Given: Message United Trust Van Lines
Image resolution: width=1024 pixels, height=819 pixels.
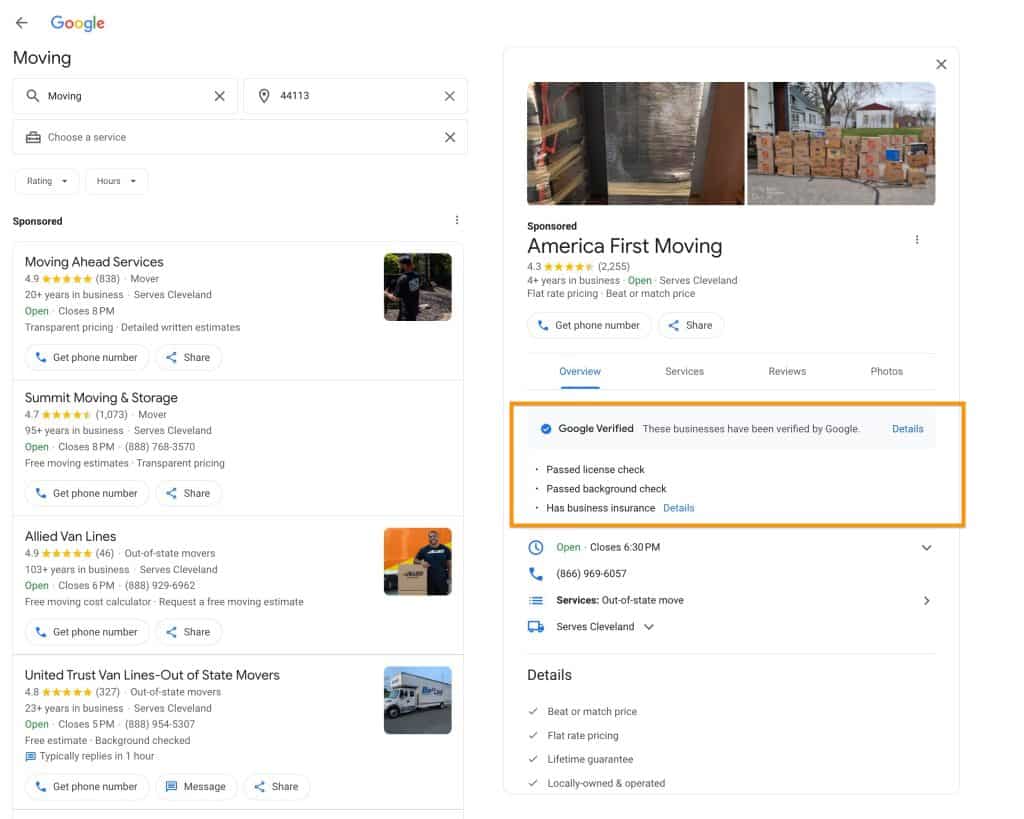Looking at the screenshot, I should click(196, 786).
